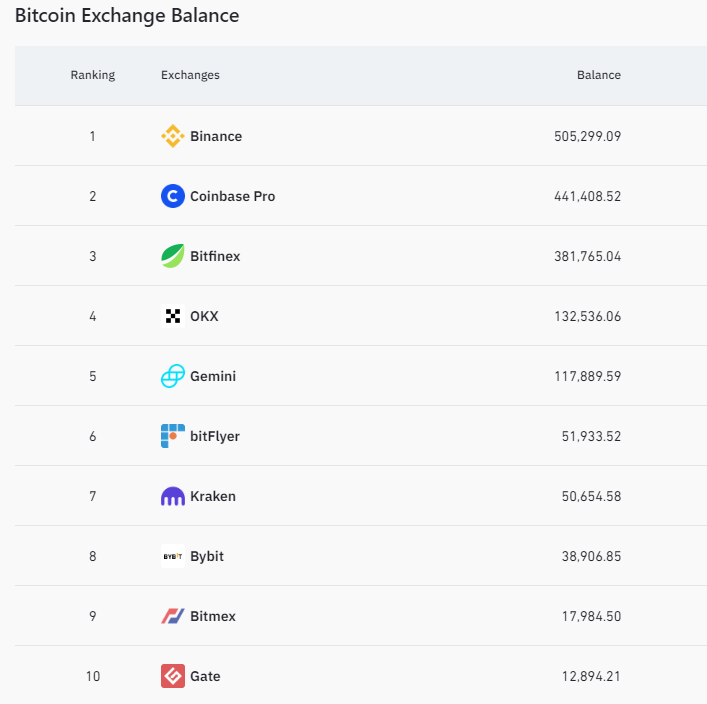Select the Gemini exchange name
Viewport: 707px width, 704px height.
click(x=213, y=376)
